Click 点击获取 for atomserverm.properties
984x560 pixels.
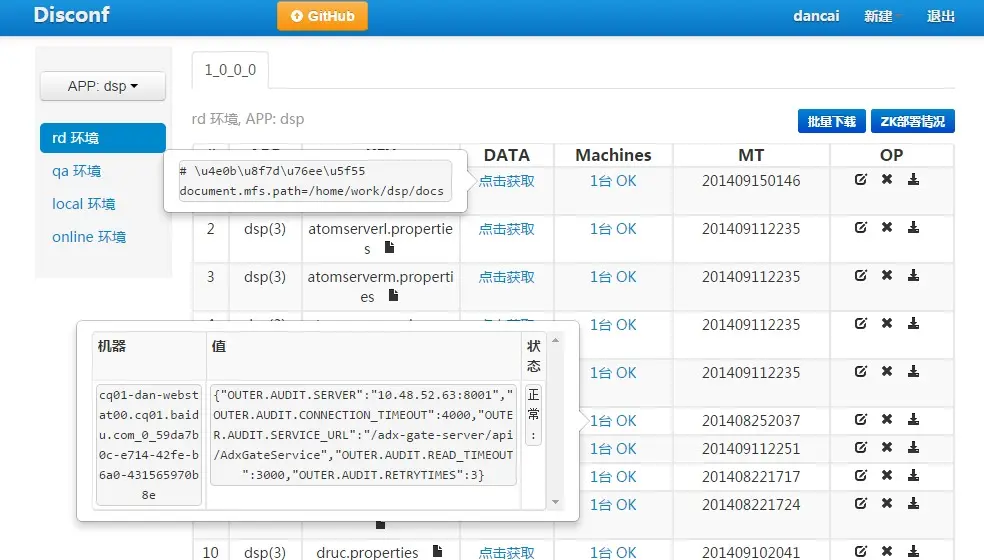pos(506,277)
